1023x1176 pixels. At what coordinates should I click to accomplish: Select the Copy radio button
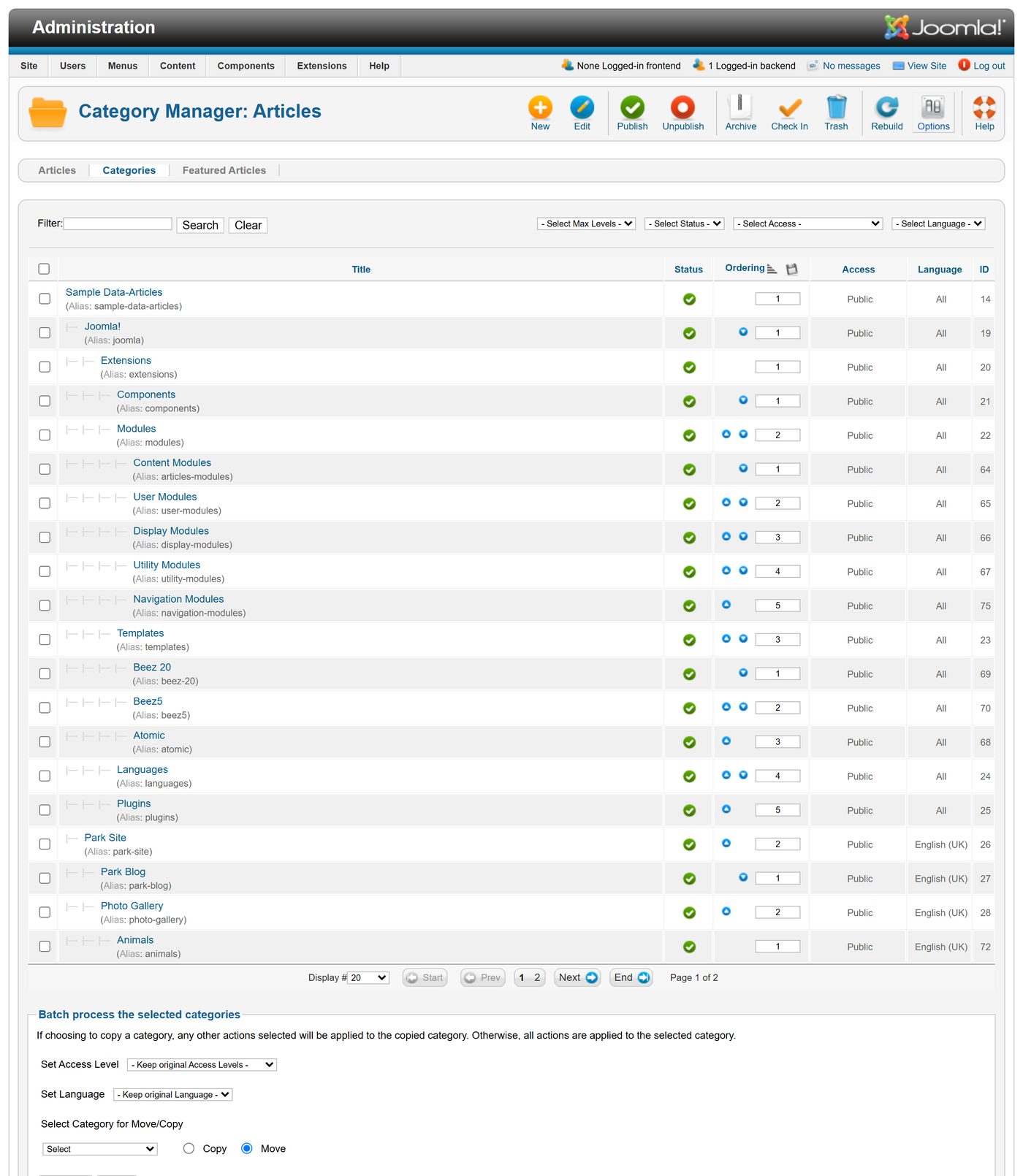point(189,1148)
